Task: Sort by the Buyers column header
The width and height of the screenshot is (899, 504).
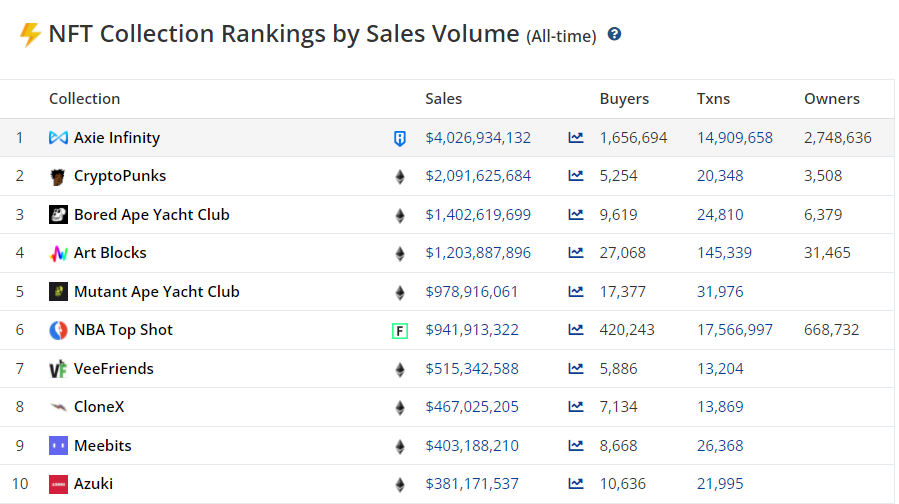Action: (624, 99)
